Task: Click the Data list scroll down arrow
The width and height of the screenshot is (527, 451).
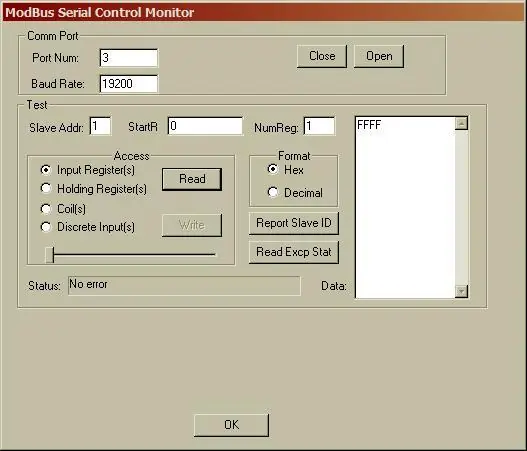Action: click(461, 291)
